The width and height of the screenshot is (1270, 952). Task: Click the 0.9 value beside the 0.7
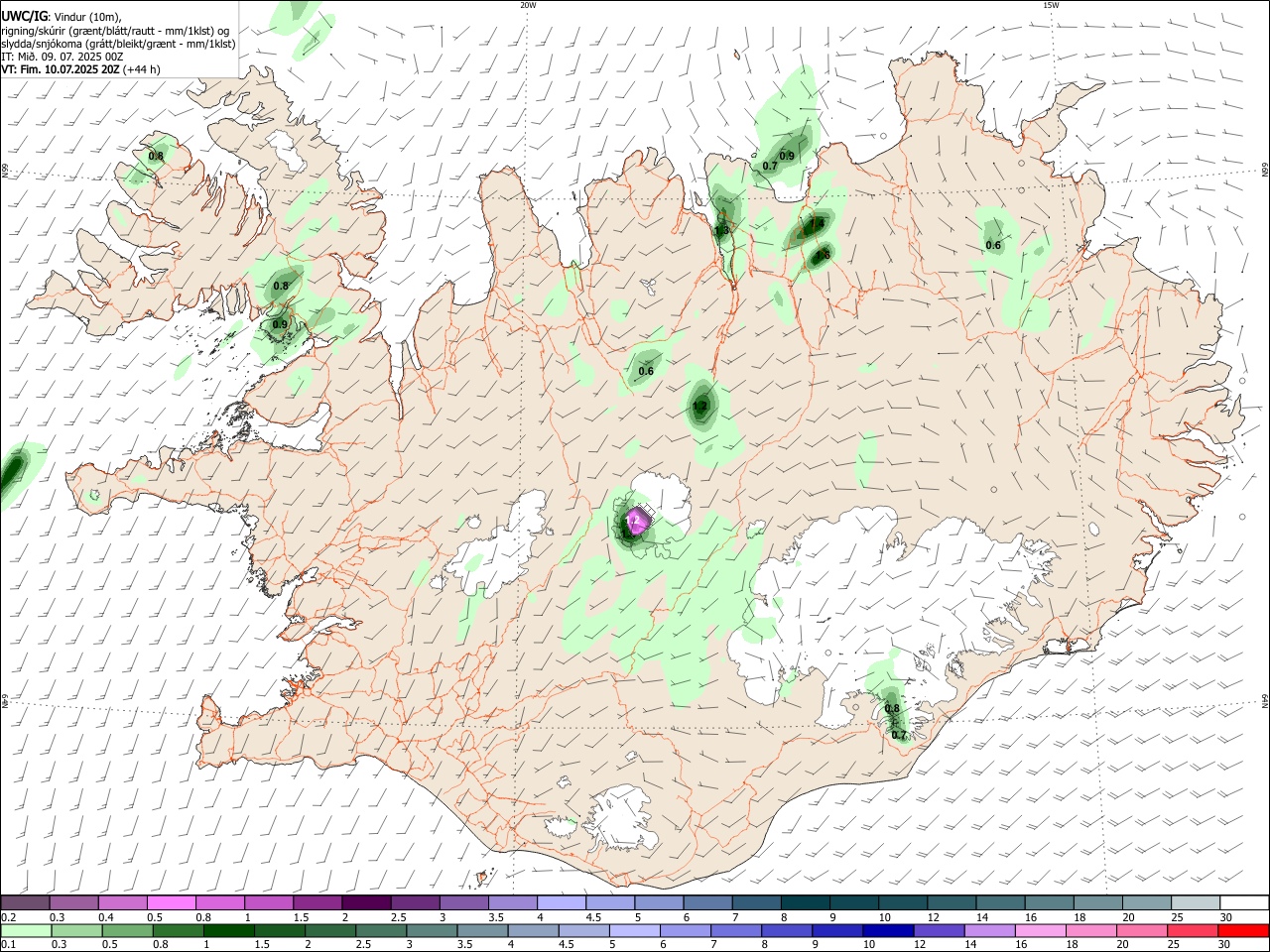(x=787, y=156)
